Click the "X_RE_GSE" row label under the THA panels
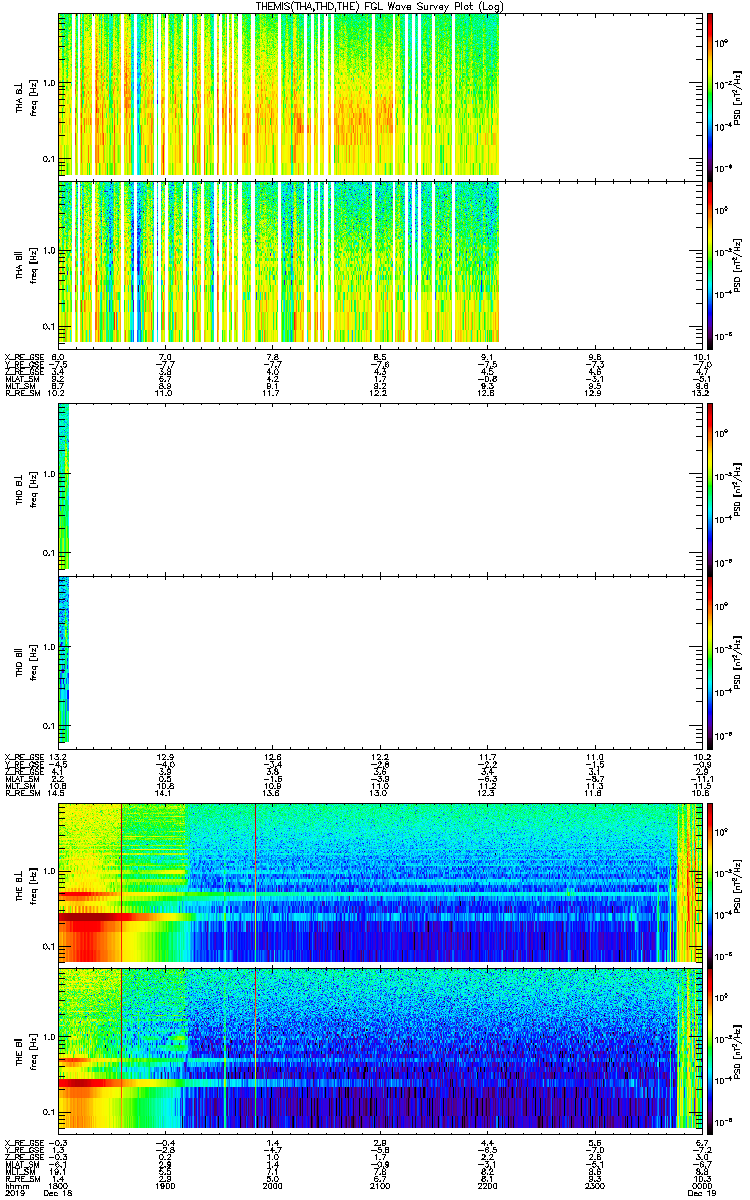Image resolution: width=750 pixels, height=1200 pixels. pos(25,356)
